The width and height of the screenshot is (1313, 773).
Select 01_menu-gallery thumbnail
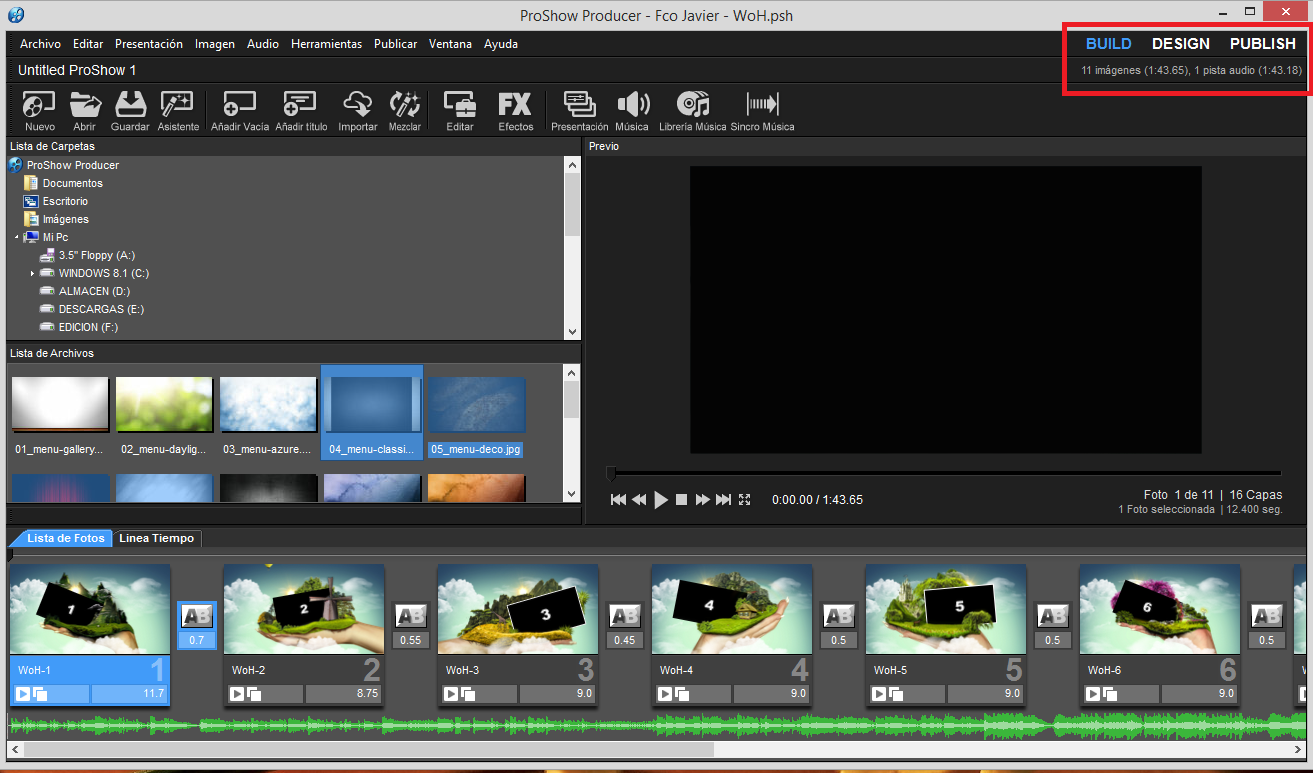(x=60, y=403)
